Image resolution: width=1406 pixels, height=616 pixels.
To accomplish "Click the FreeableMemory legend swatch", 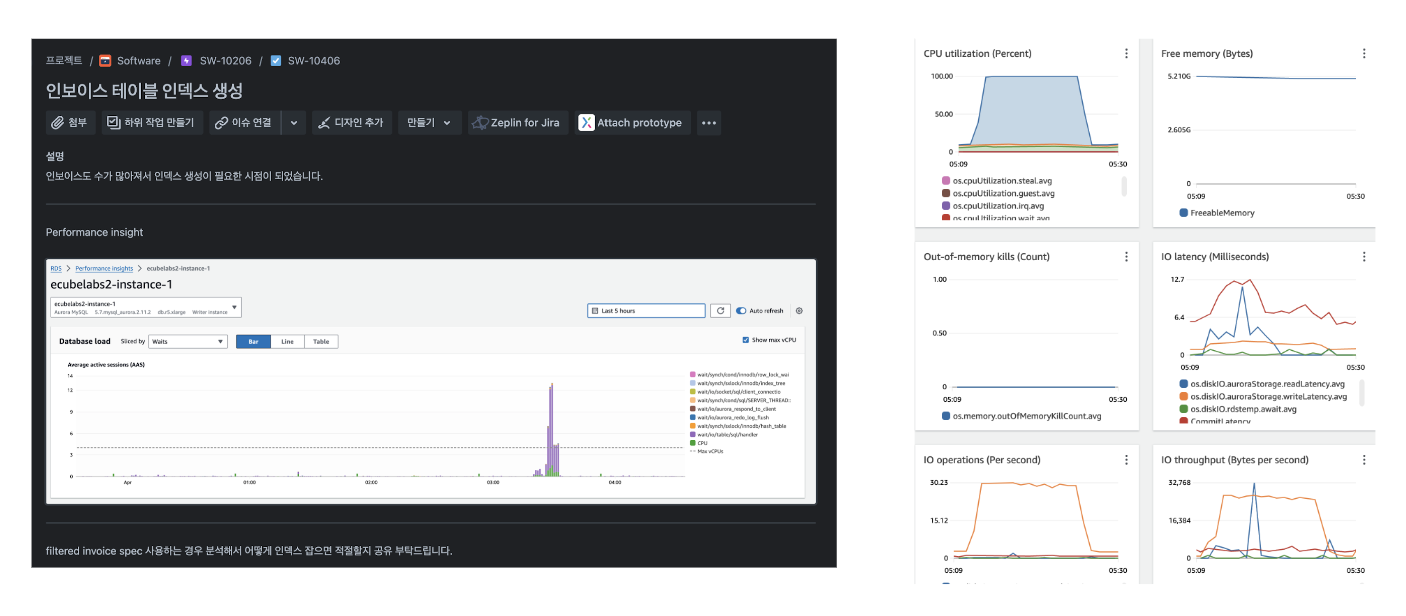I will tap(1184, 213).
